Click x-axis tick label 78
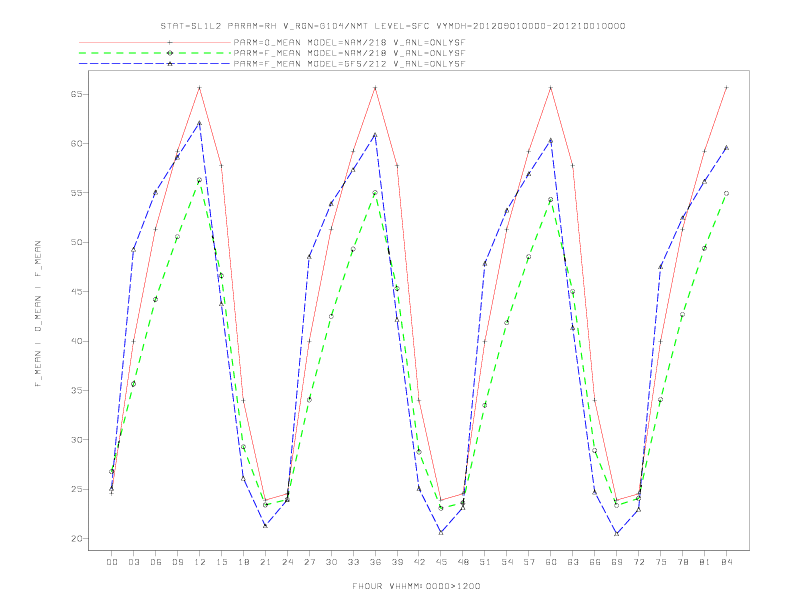The height and width of the screenshot is (612, 792). (683, 562)
